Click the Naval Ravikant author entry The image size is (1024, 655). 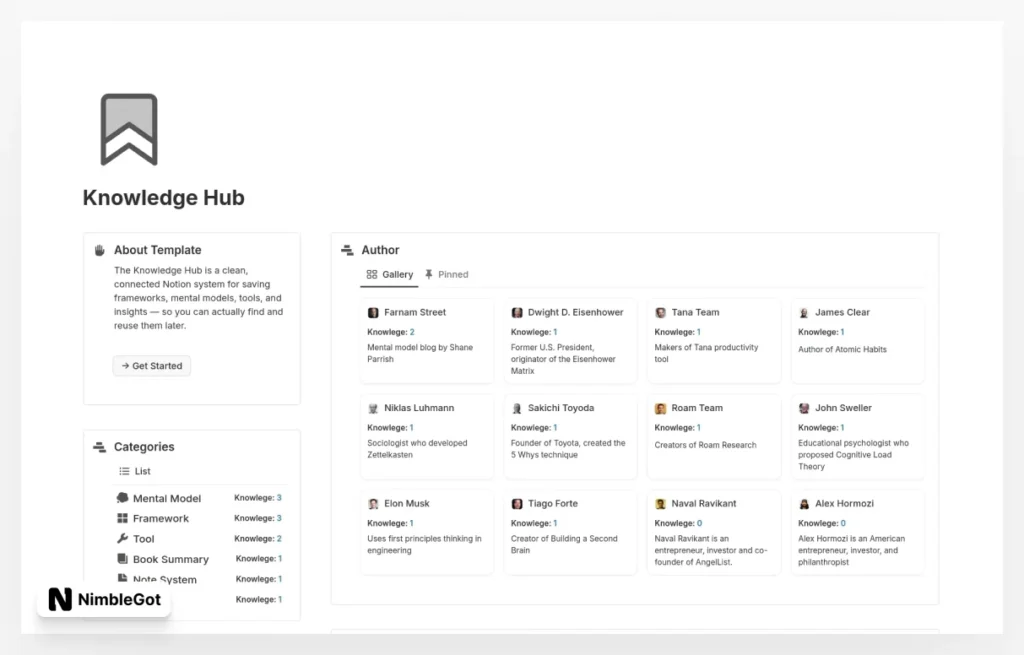click(x=714, y=532)
